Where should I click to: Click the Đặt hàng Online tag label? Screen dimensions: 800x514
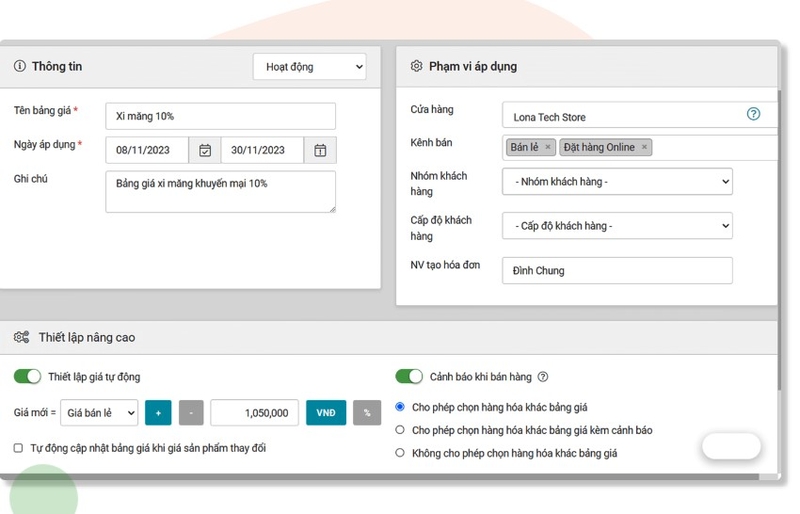(x=599, y=147)
